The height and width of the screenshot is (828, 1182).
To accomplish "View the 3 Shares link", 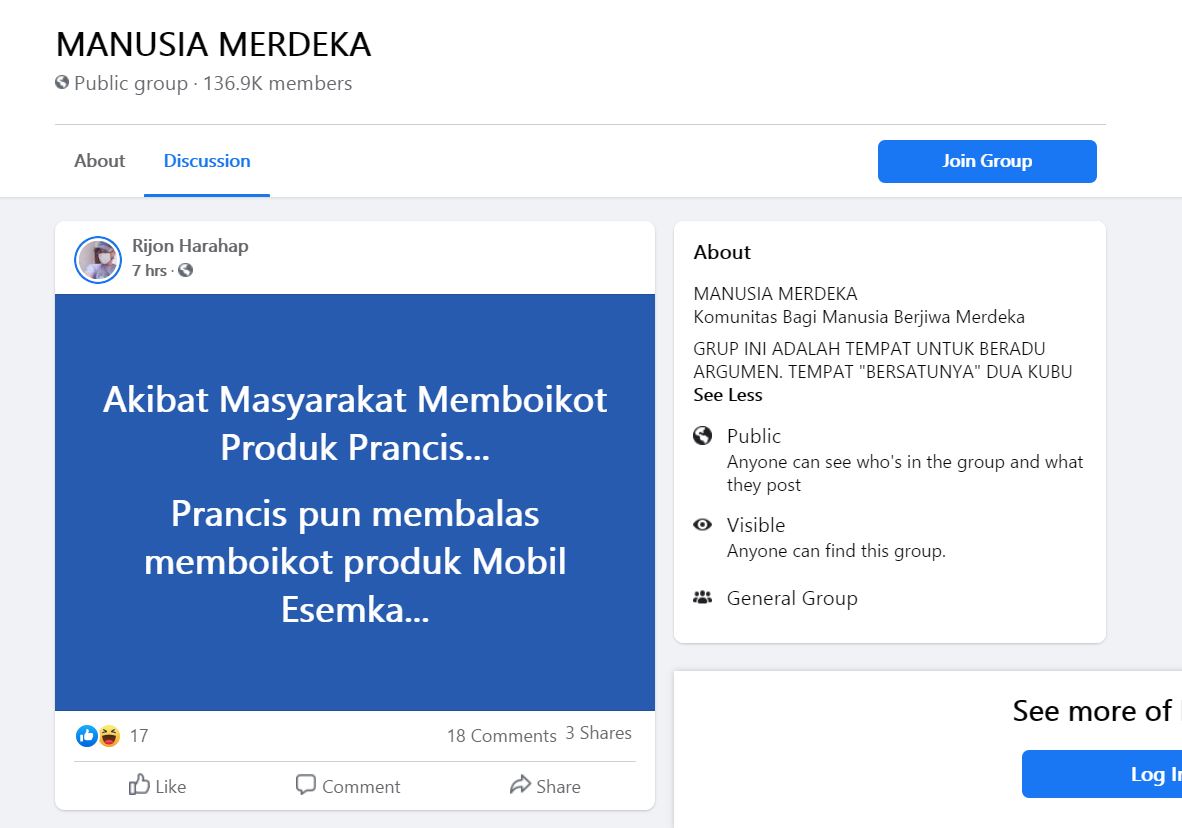I will [599, 733].
